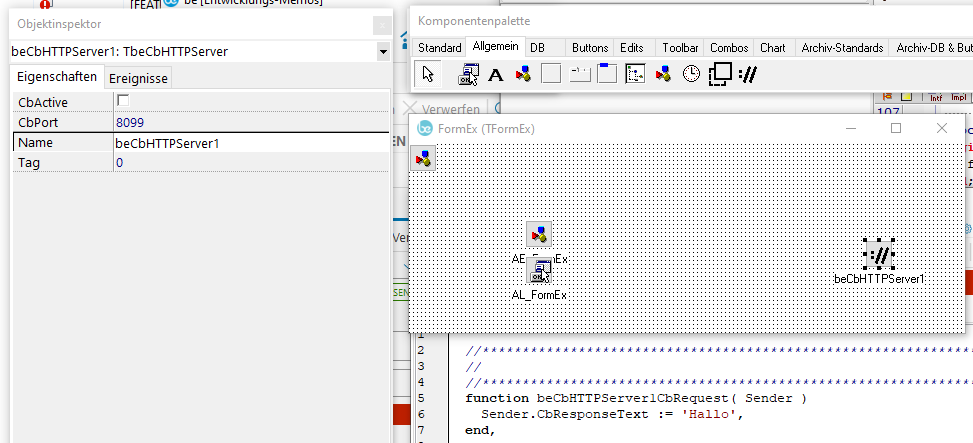Select the HTTP server component in palette

pyautogui.click(x=746, y=74)
